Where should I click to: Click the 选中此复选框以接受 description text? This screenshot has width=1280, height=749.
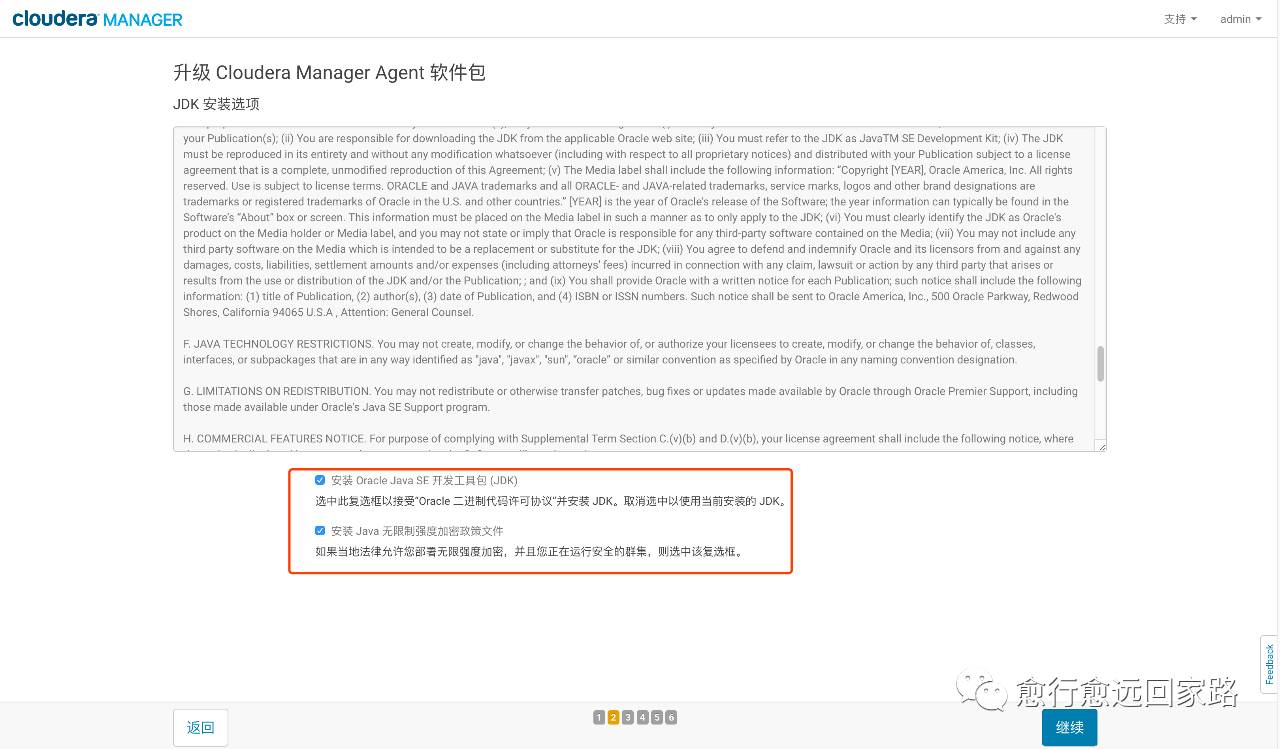(551, 501)
